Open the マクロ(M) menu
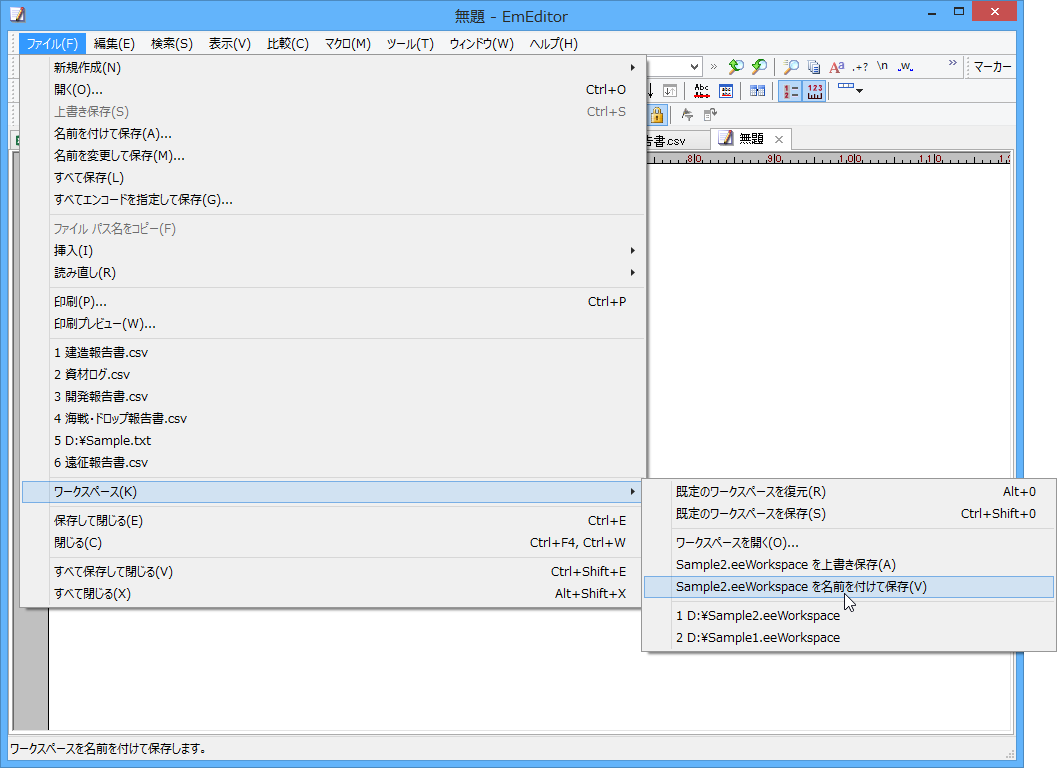Image resolution: width=1057 pixels, height=768 pixels. point(347,44)
